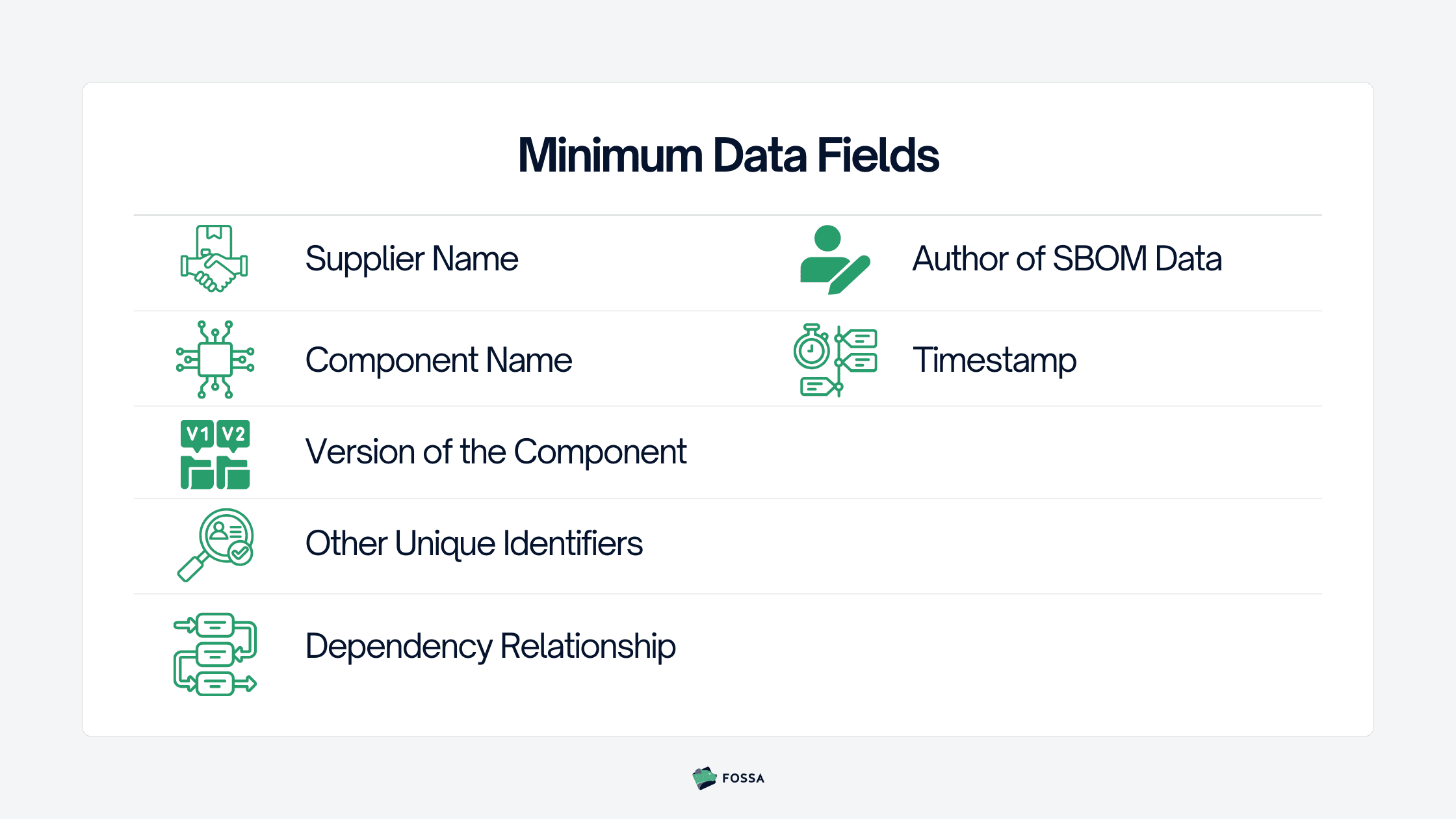Click the word "Minimum" in the heading
1456x819 pixels.
pos(610,156)
